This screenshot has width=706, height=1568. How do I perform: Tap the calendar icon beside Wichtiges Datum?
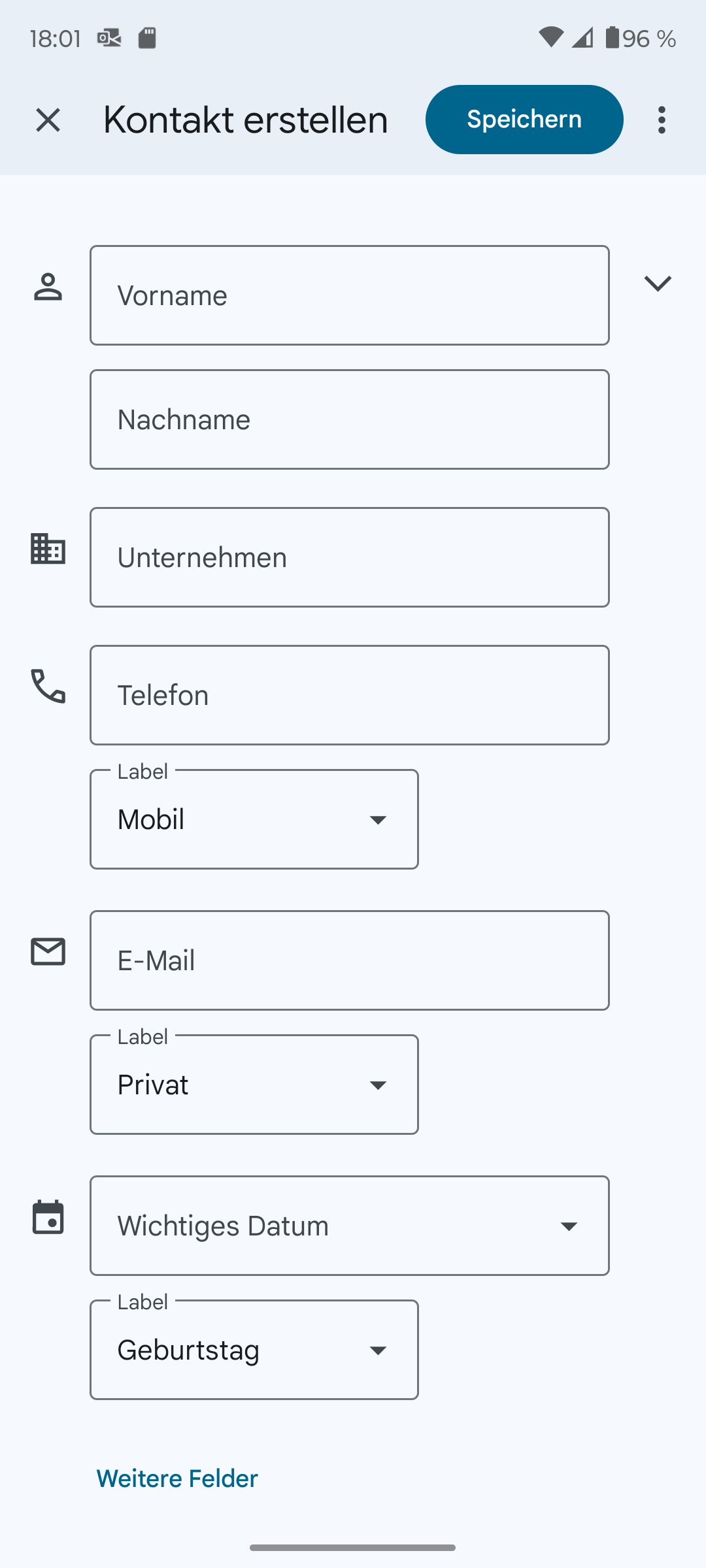point(48,1217)
